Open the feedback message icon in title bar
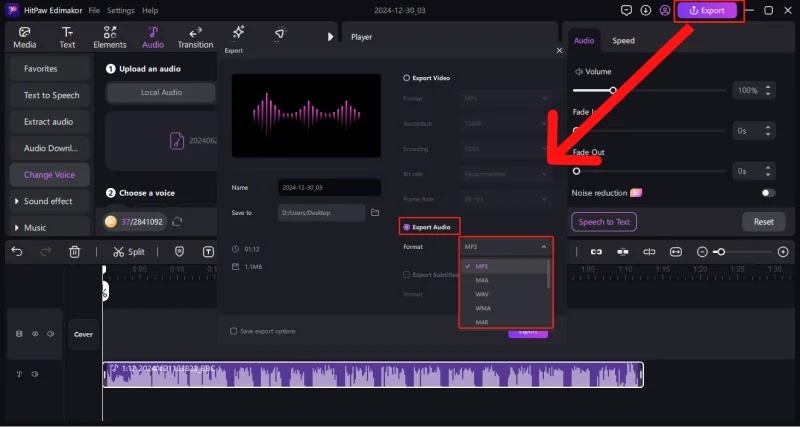This screenshot has height=427, width=800. click(627, 11)
